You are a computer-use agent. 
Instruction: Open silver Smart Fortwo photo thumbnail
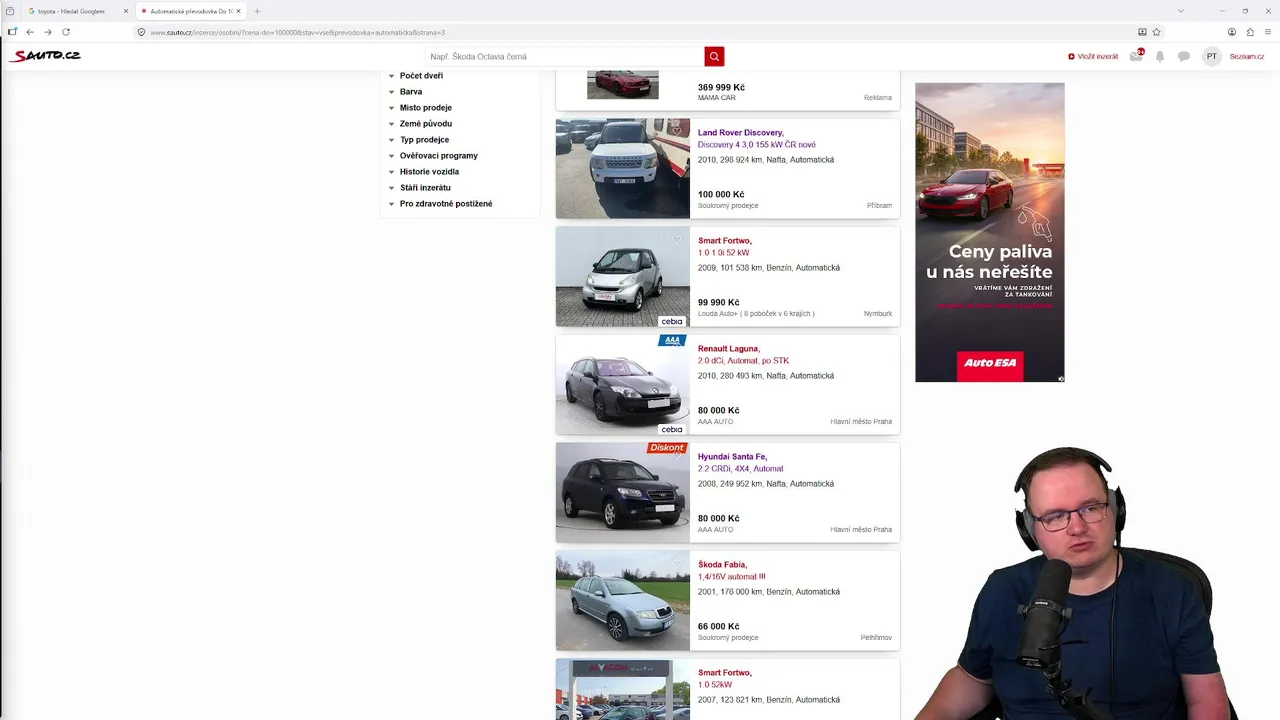tap(622, 276)
